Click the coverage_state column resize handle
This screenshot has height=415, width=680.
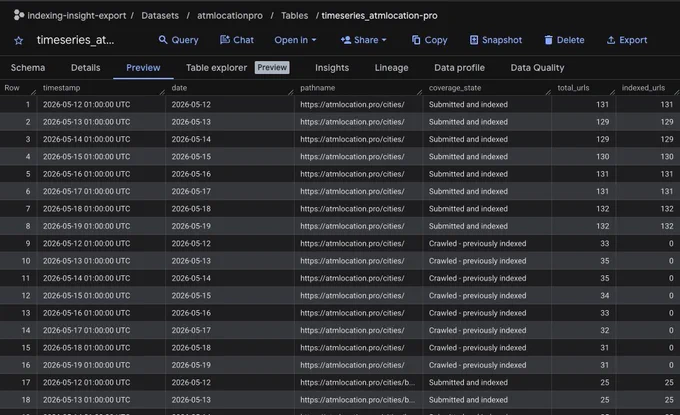548,91
